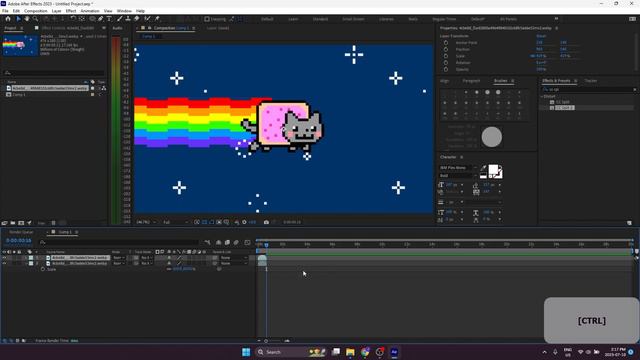
Task: Click the hide shy layers icon in the timeline
Action: point(218,242)
